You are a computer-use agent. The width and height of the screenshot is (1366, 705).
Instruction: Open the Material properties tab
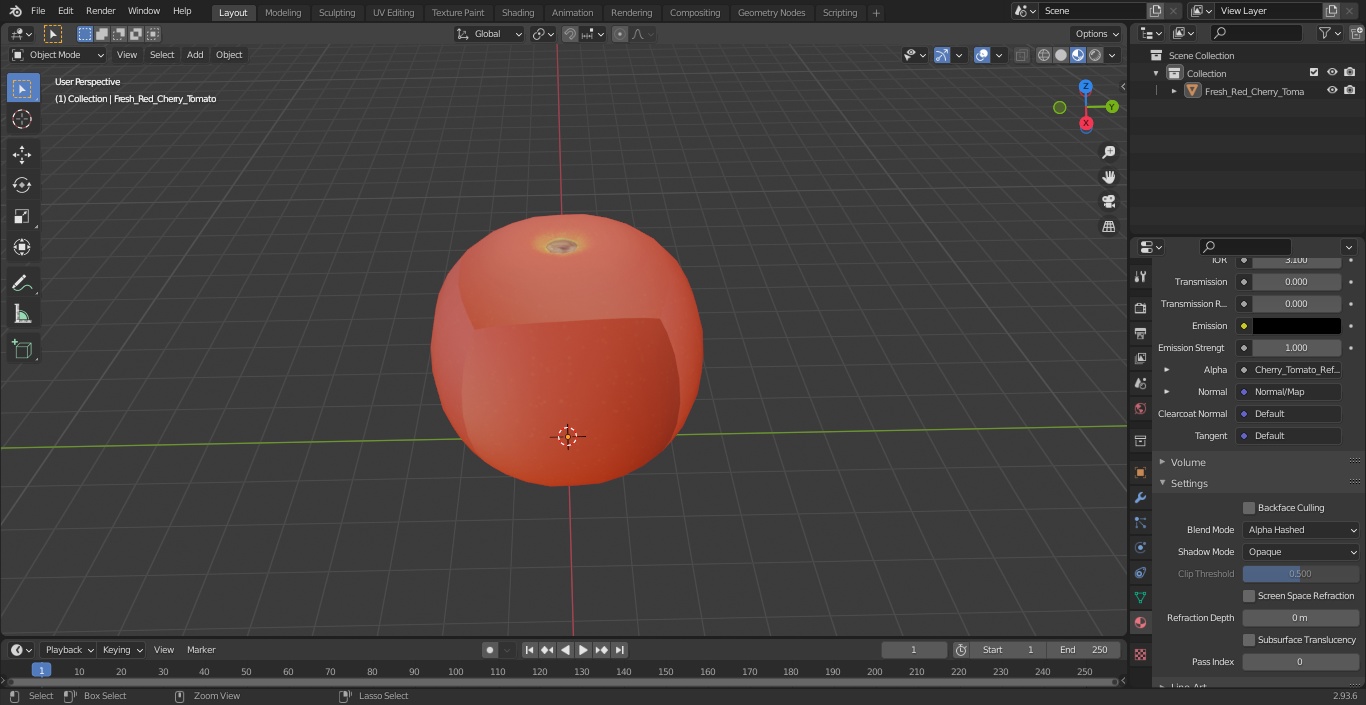[1140, 622]
